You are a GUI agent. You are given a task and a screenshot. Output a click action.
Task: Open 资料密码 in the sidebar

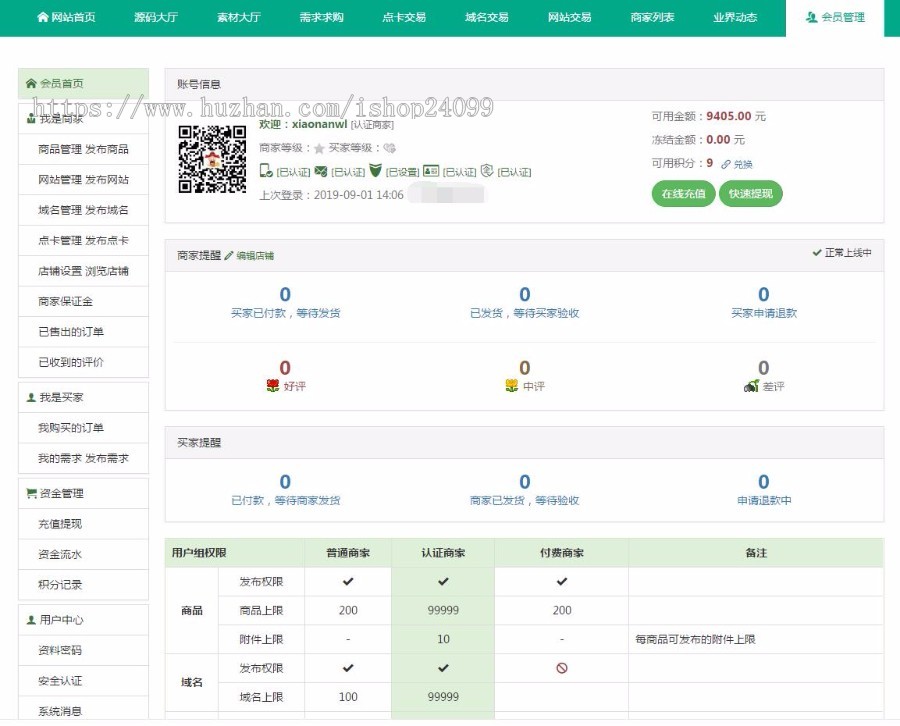point(60,650)
